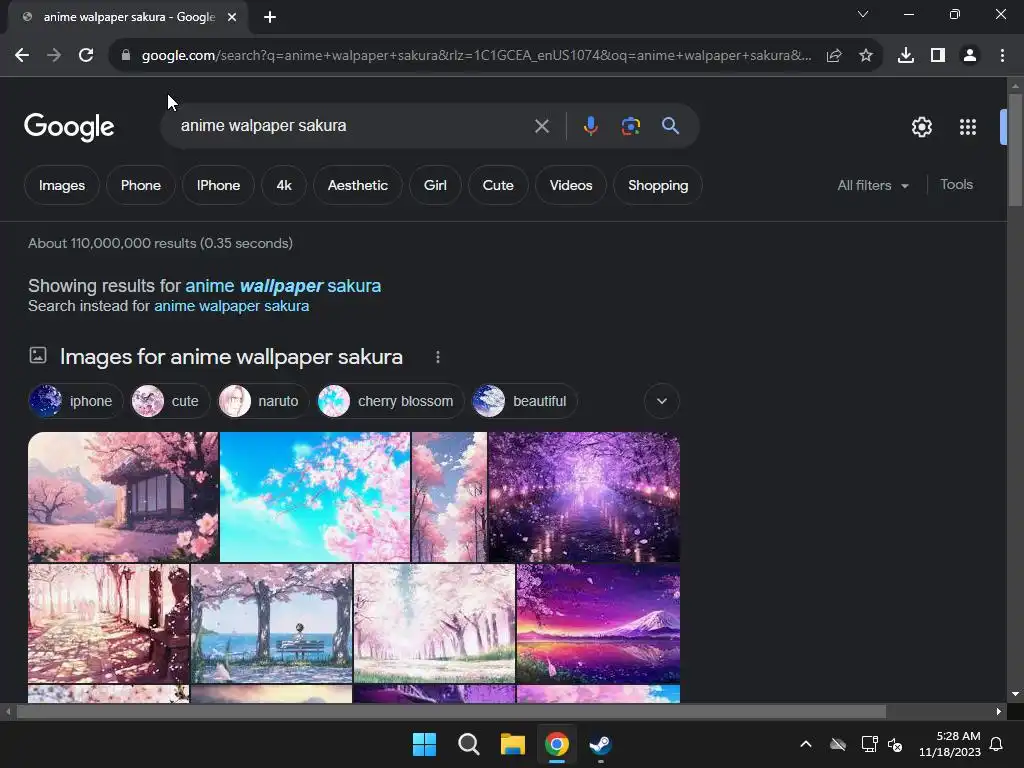The height and width of the screenshot is (768, 1024).
Task: Switch to the Images filter
Action: 62,185
